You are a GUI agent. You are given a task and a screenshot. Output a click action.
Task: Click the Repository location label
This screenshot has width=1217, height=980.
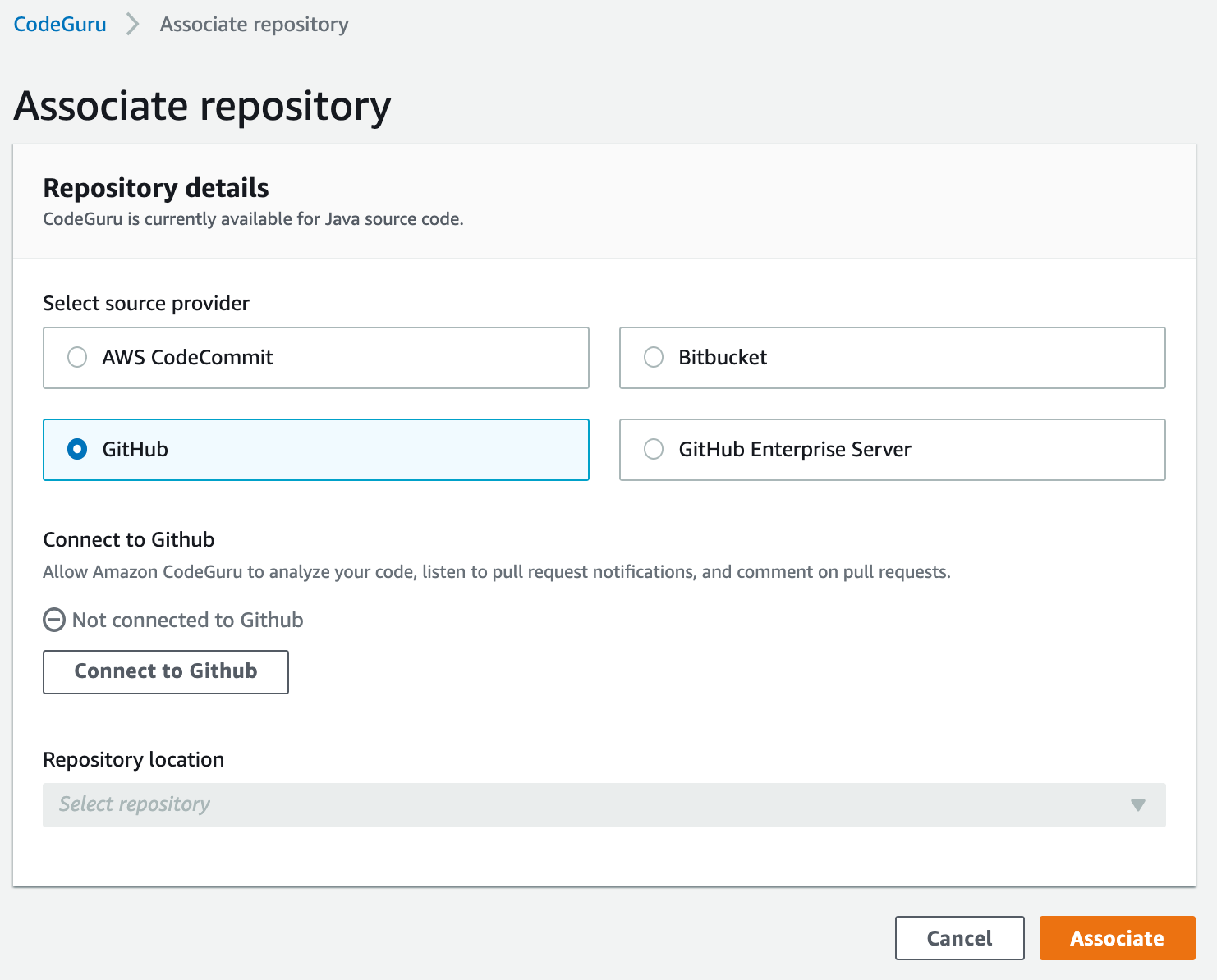click(x=134, y=759)
